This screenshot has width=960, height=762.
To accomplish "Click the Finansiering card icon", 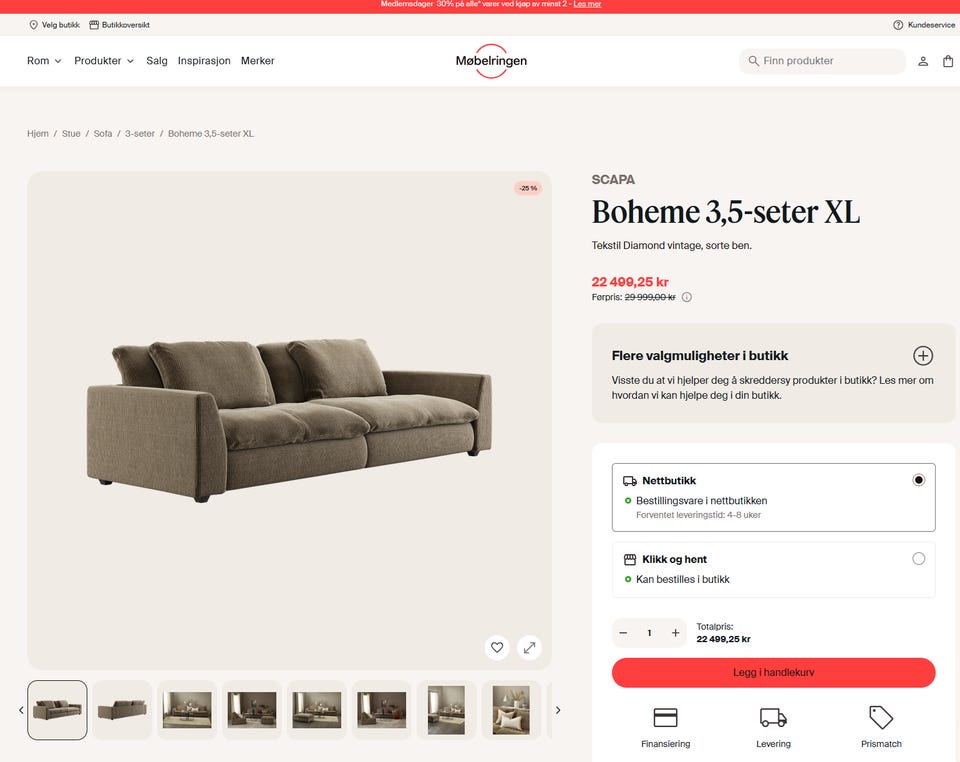I will (x=666, y=717).
